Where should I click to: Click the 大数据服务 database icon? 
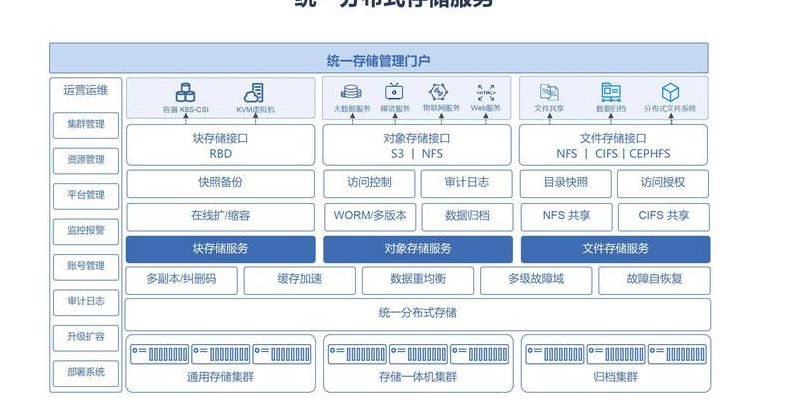coord(351,92)
